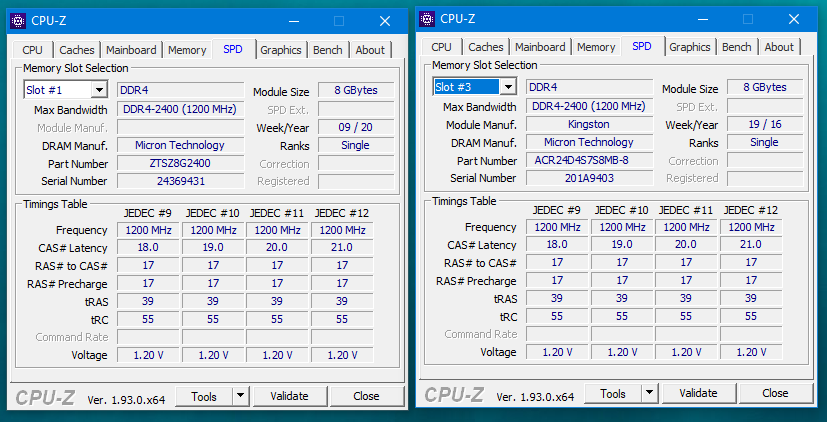Screen dimensions: 827x422
Task: Click DRAM Manuf. Micron Technology in right window
Action: 590,142
